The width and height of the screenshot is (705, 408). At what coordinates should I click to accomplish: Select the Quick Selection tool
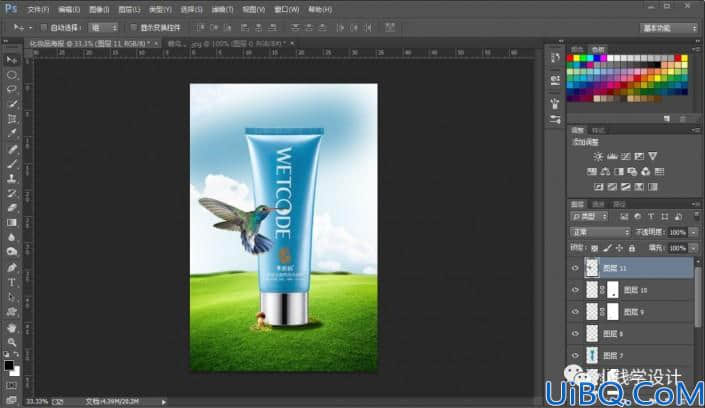coord(12,104)
